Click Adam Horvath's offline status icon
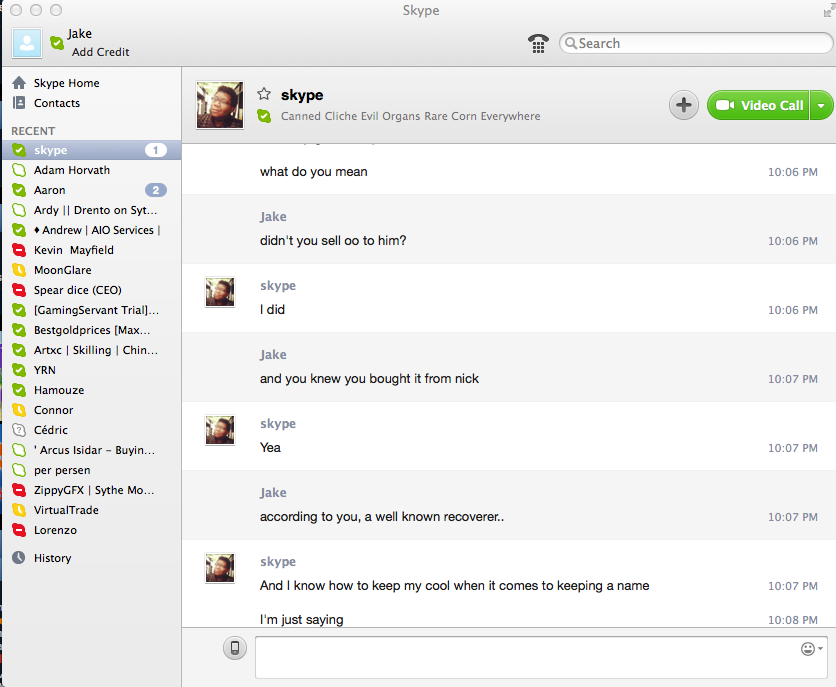 point(19,170)
